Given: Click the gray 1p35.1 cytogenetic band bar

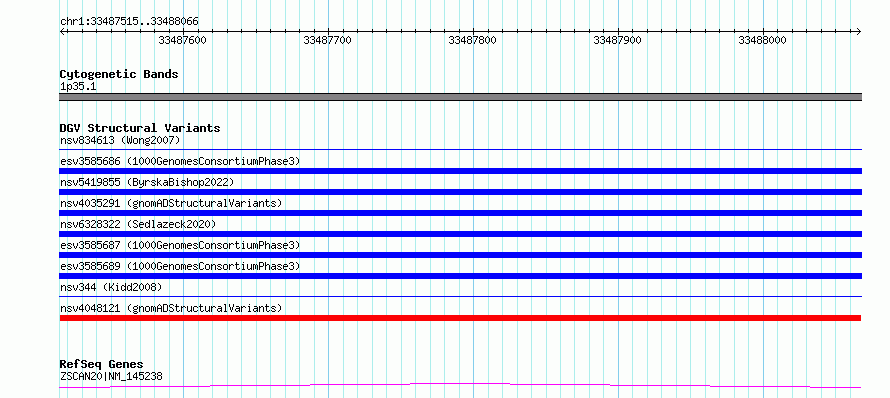Looking at the screenshot, I should click(460, 97).
